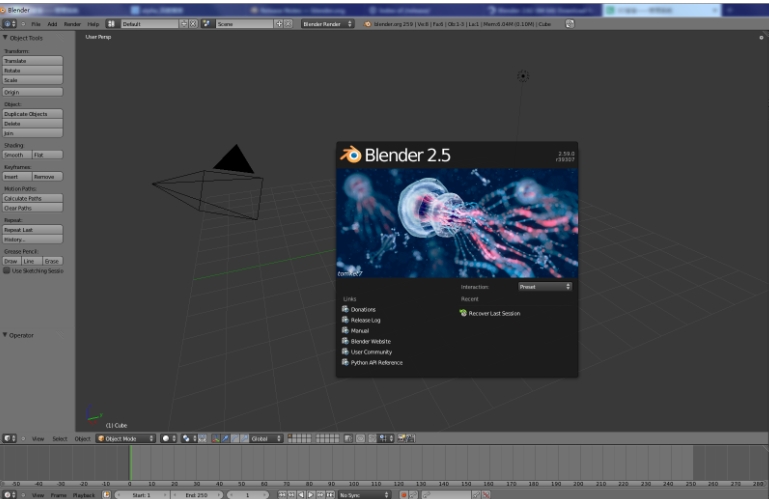Enable the scale manipulator icon
The width and height of the screenshot is (769, 499).
click(x=244, y=438)
